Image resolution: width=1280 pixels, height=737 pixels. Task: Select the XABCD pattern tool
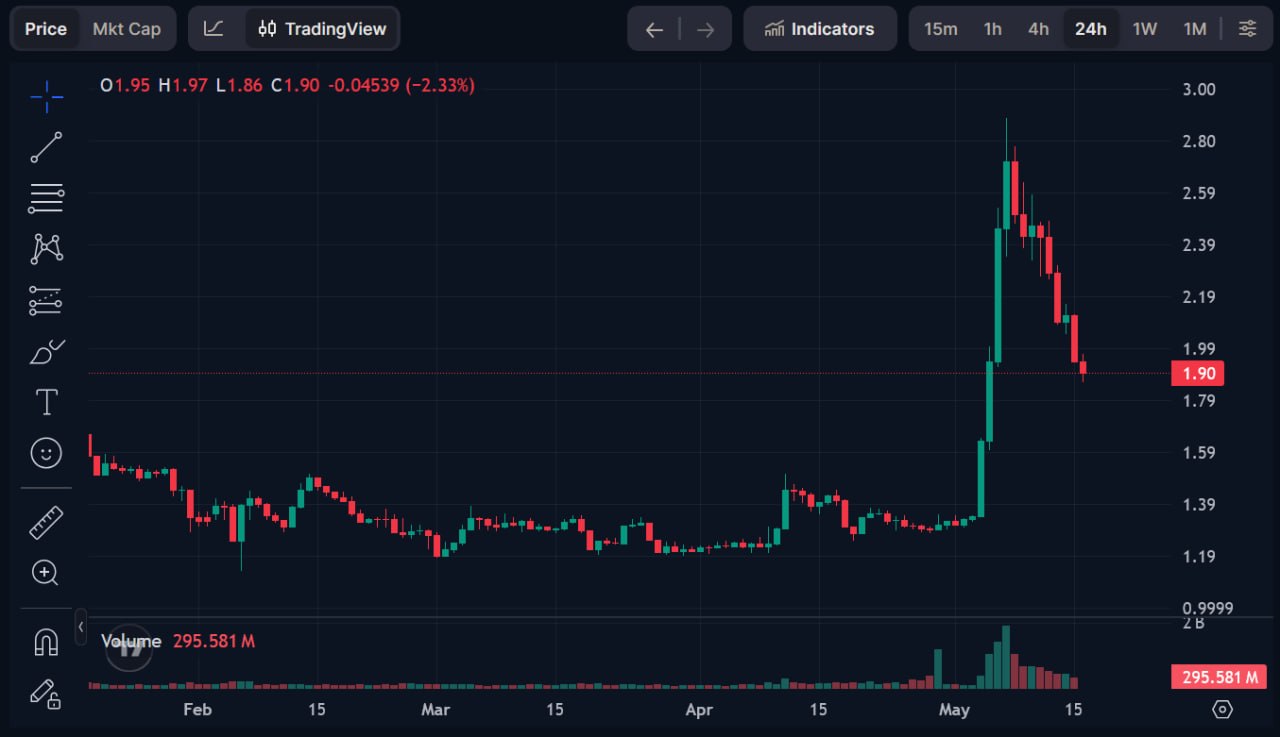pyautogui.click(x=46, y=249)
